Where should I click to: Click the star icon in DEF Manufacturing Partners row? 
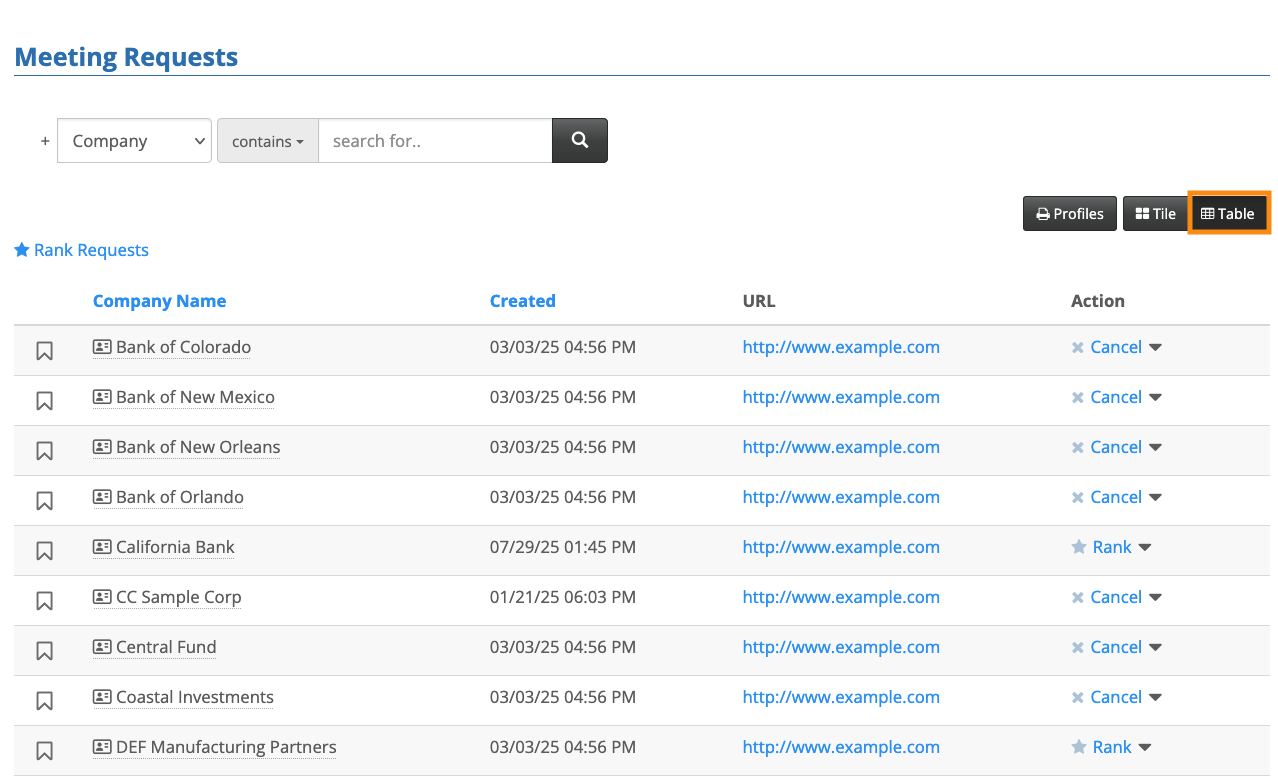[x=1079, y=747]
